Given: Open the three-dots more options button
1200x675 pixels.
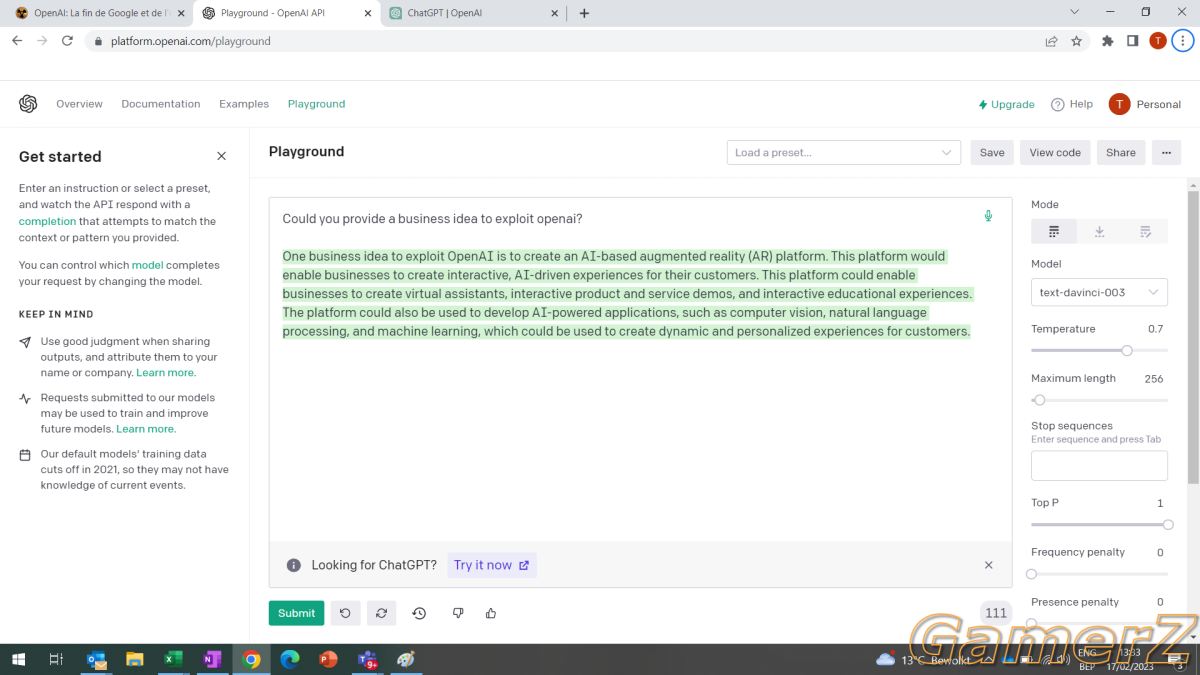Looking at the screenshot, I should [1166, 152].
